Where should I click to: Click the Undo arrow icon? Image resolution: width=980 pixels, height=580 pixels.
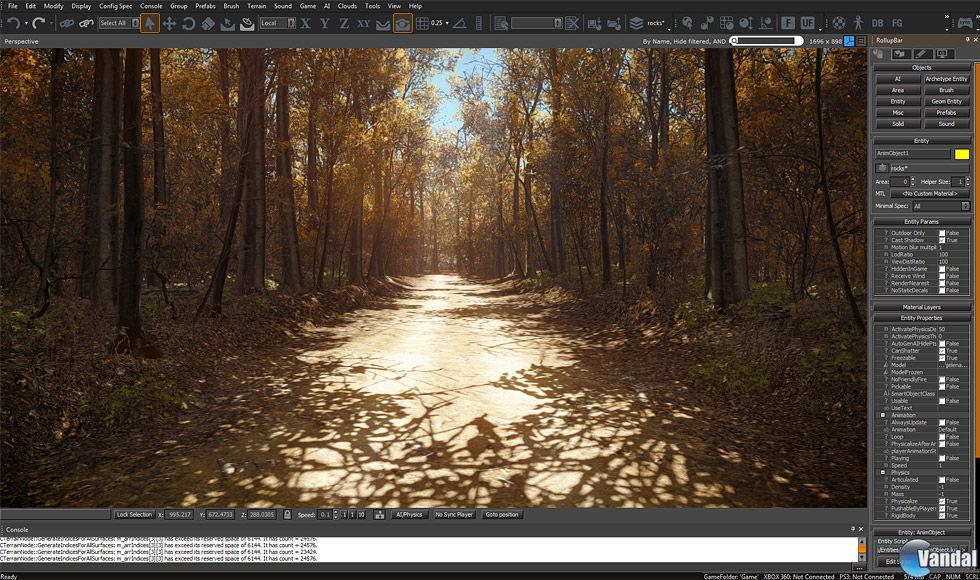(x=13, y=24)
